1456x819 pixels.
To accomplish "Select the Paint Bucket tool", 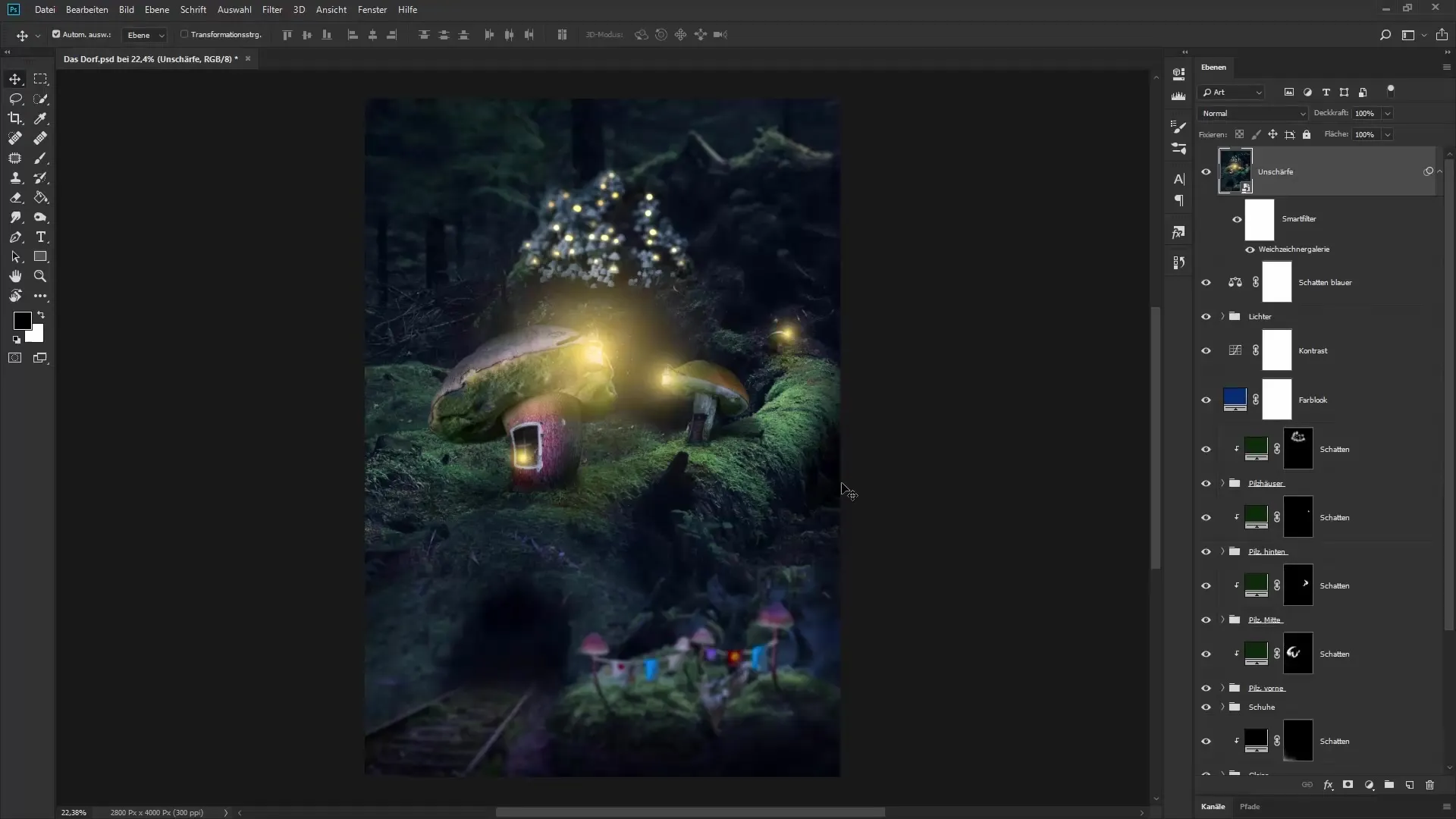I will [x=40, y=197].
